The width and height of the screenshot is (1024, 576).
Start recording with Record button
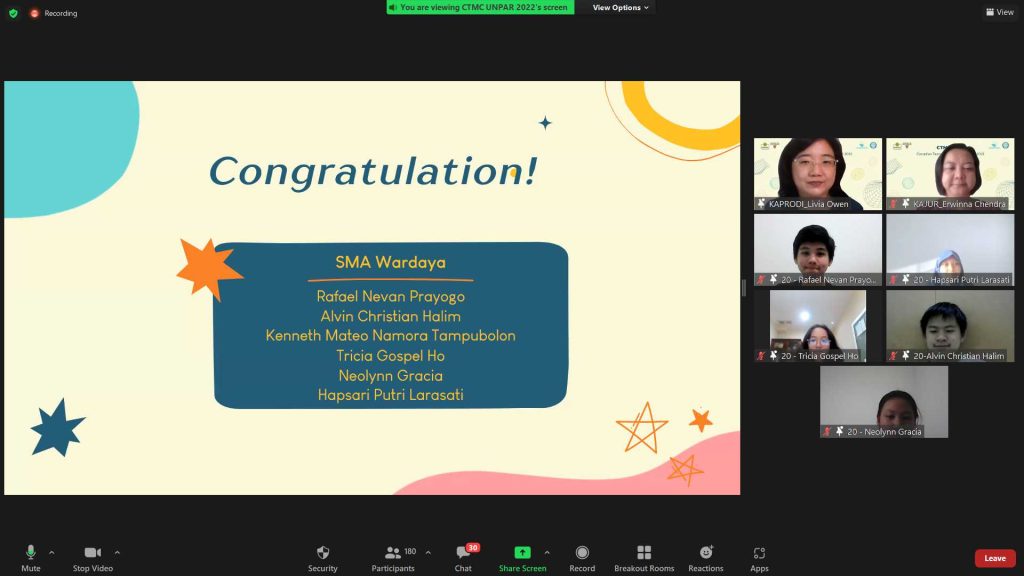pos(582,553)
